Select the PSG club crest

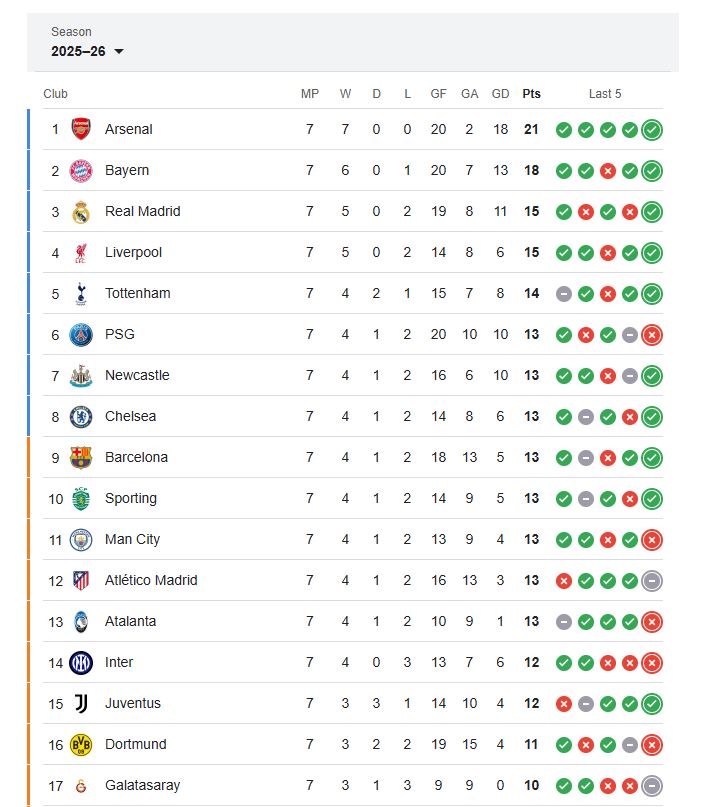point(81,334)
